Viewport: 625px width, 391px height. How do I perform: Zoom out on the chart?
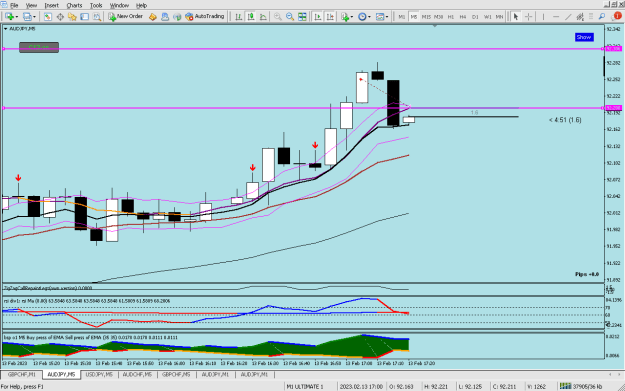point(290,16)
